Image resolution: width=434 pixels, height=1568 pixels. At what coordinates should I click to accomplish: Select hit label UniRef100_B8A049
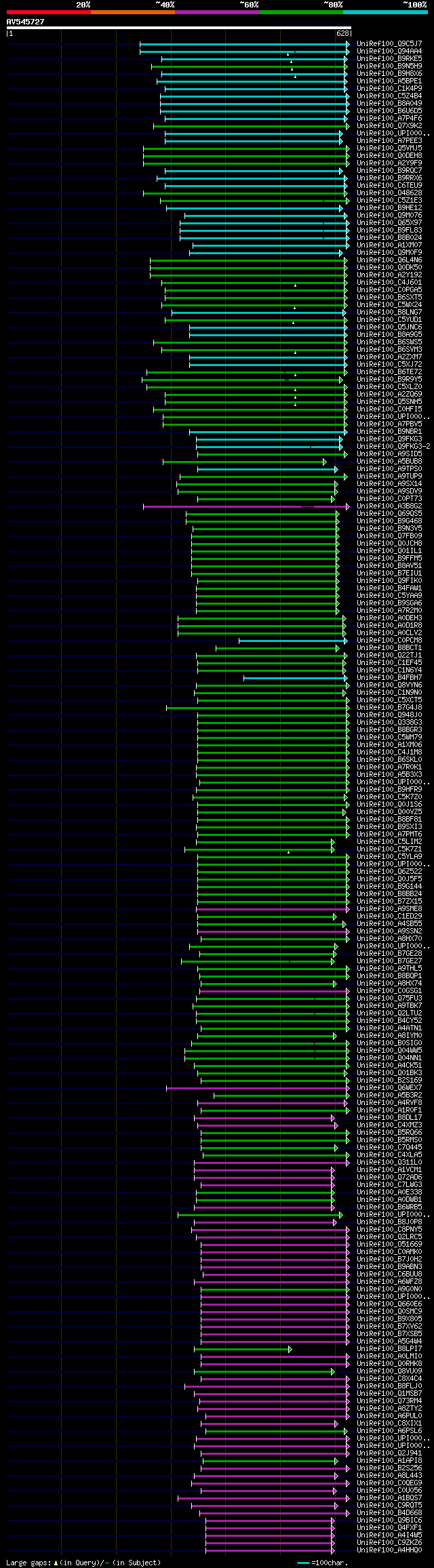(x=389, y=103)
